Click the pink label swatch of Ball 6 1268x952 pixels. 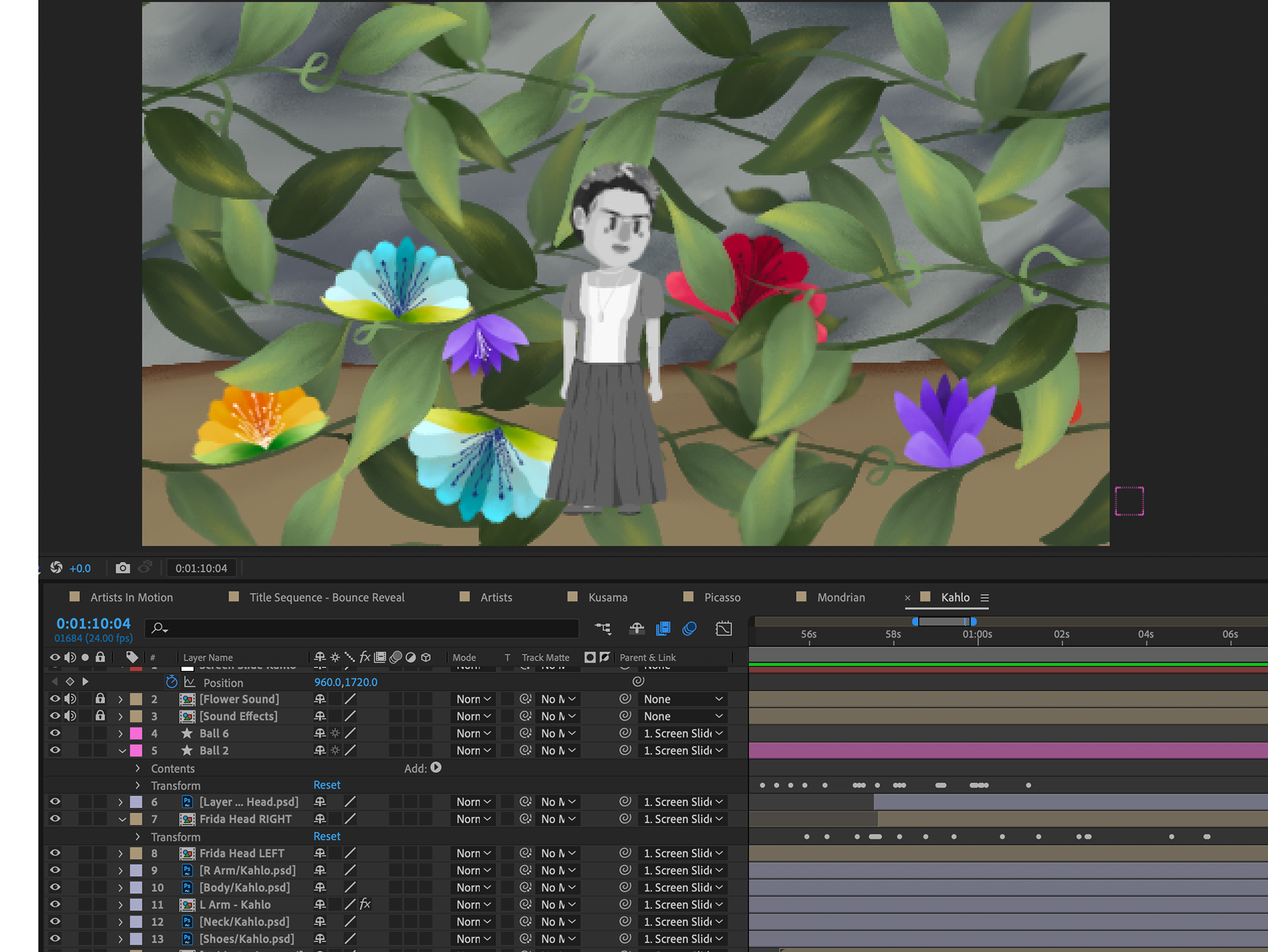137,733
